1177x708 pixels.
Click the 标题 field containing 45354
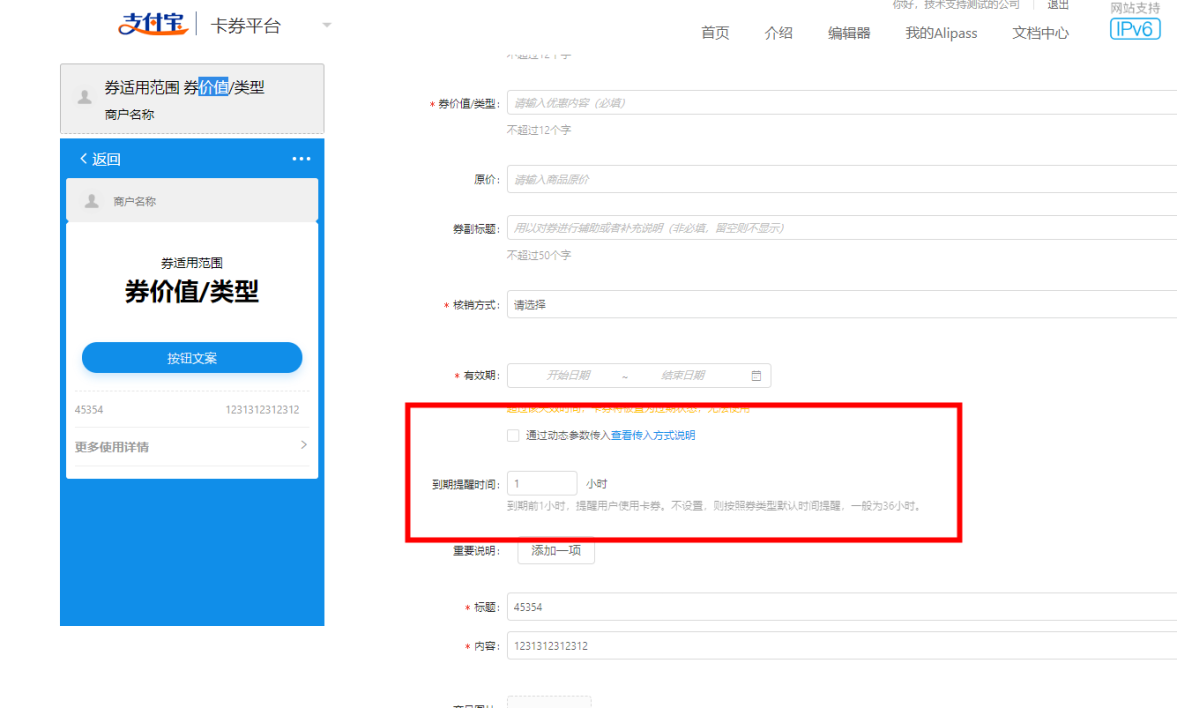(841, 607)
